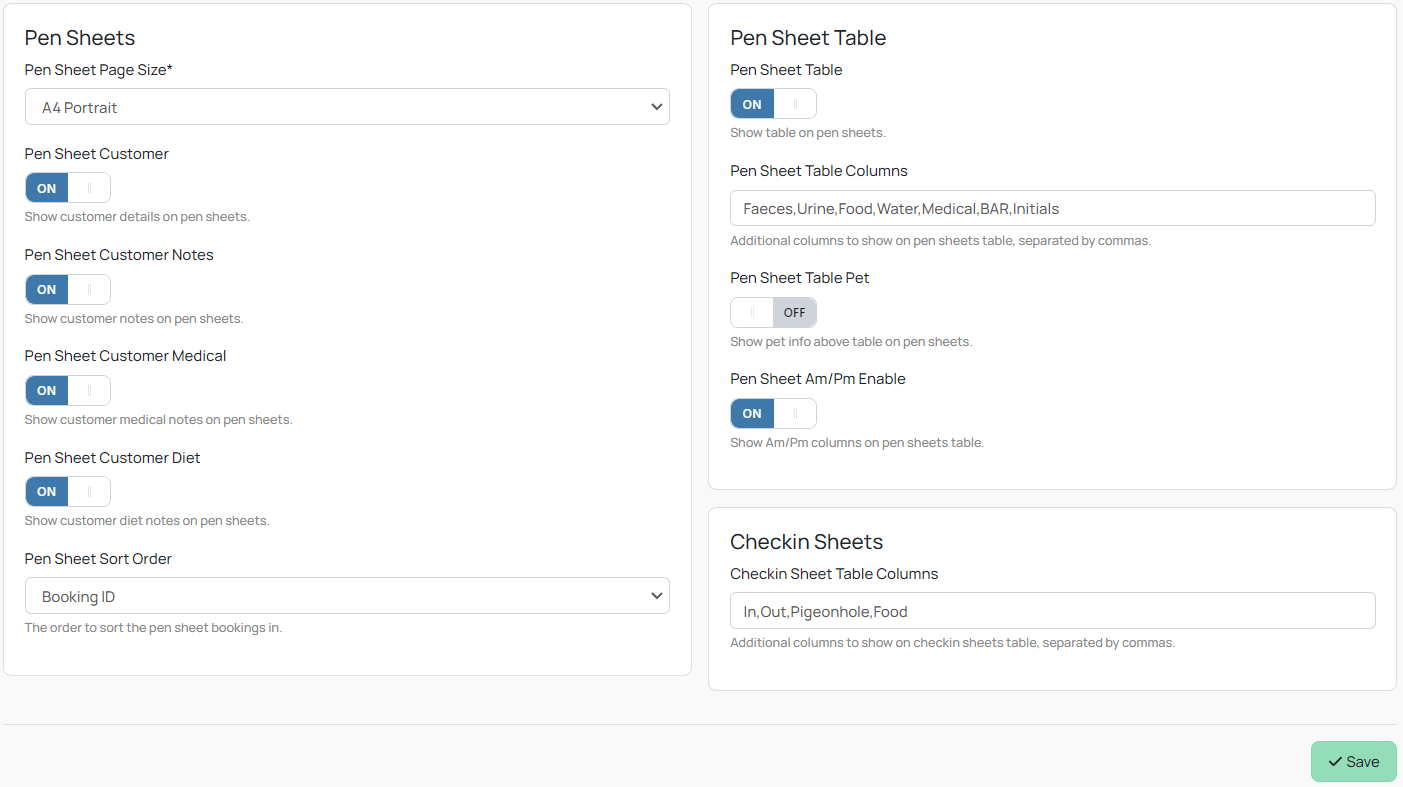Click the ON label of Pen Sheet Table
Screen dimensions: 1403x787
click(x=751, y=103)
